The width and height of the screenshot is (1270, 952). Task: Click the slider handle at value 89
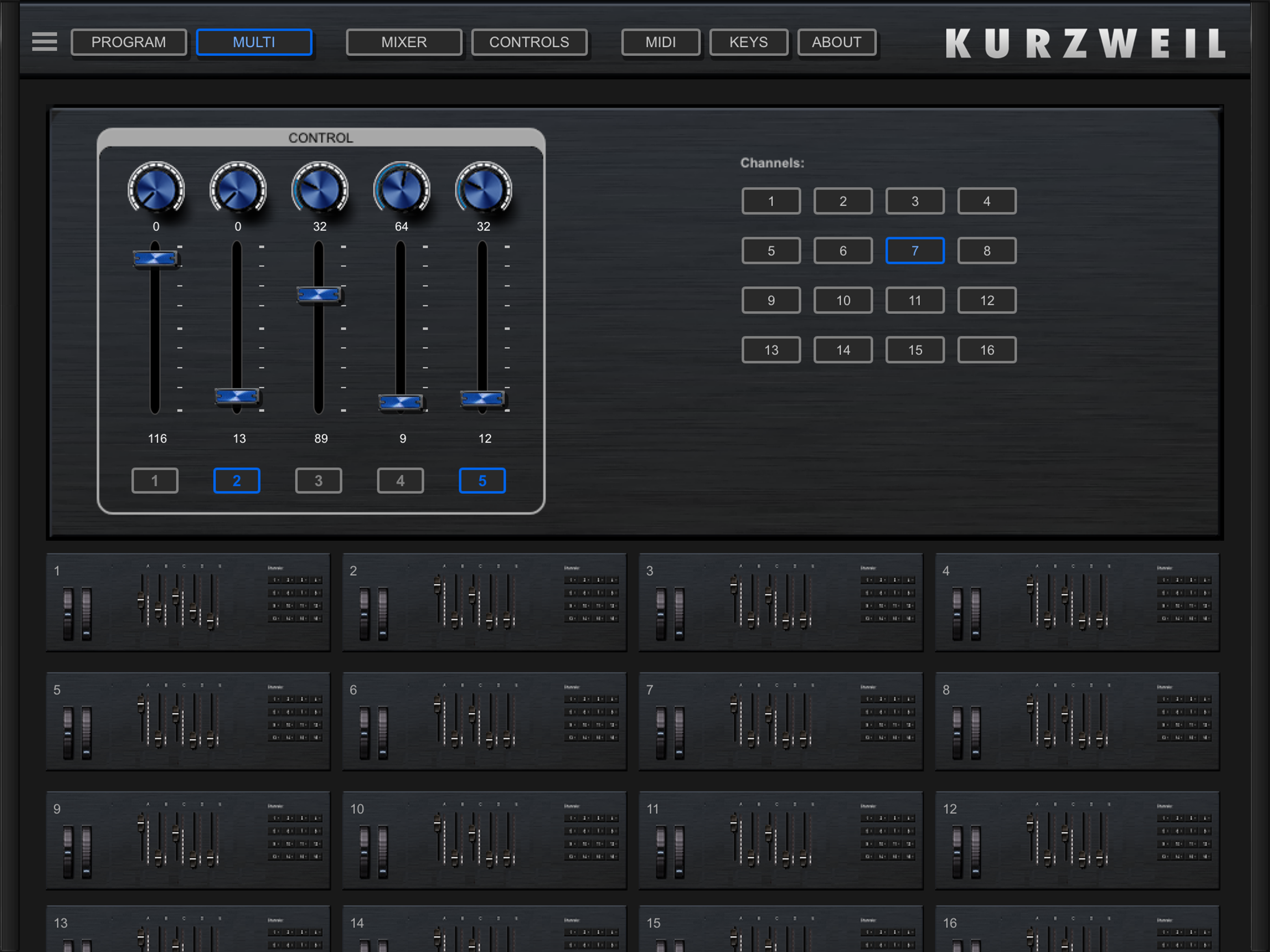coord(319,295)
